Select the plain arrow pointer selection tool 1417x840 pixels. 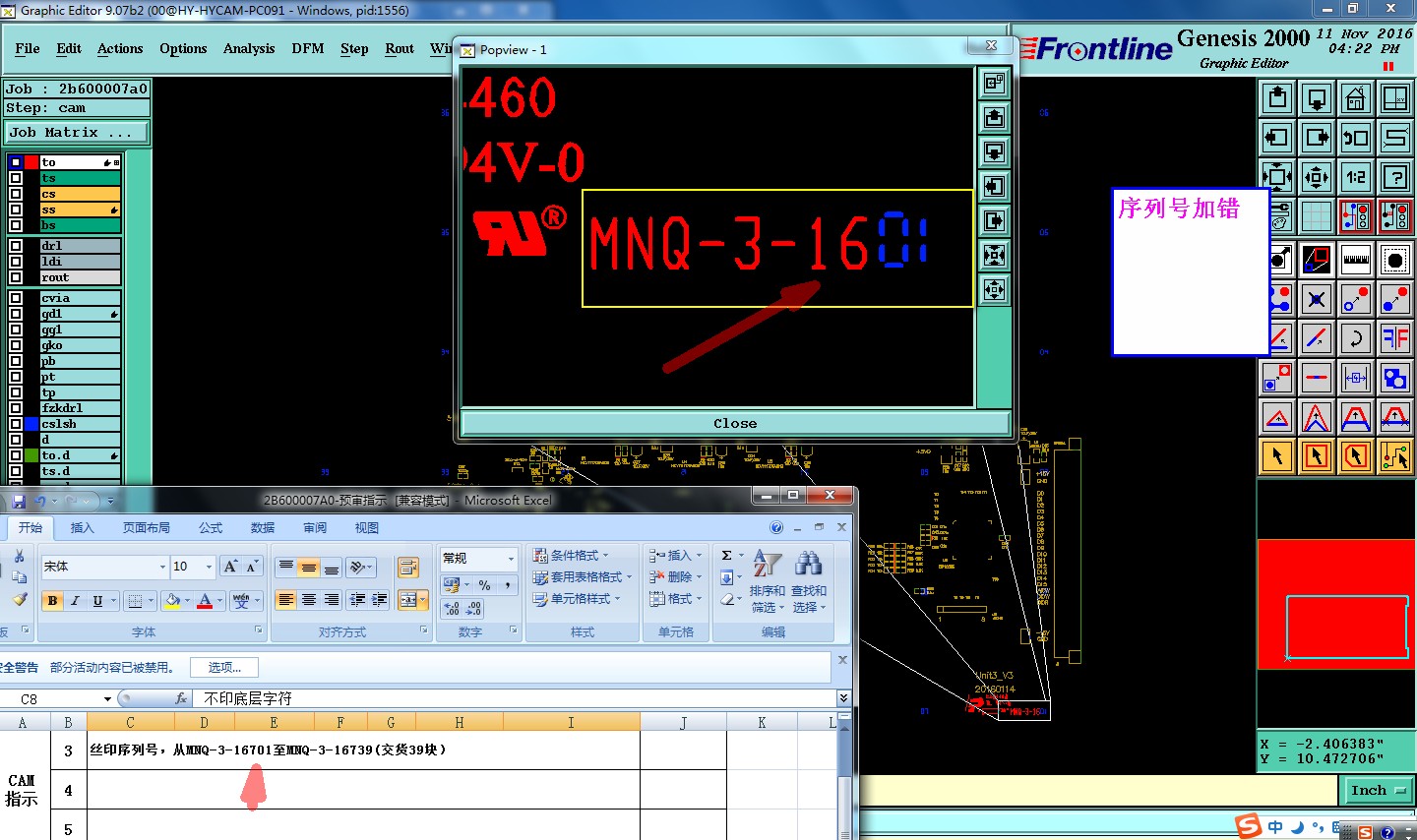tap(1277, 456)
